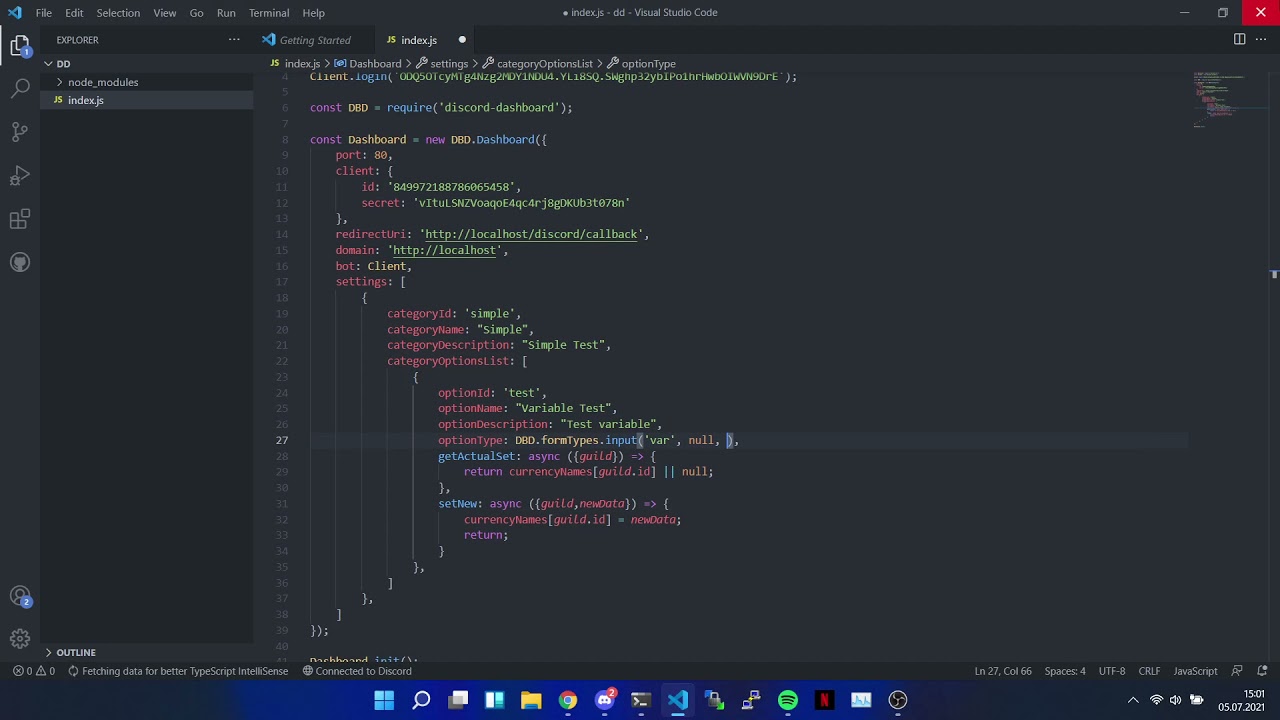Open the Widgets taskbar icon

pos(495,700)
